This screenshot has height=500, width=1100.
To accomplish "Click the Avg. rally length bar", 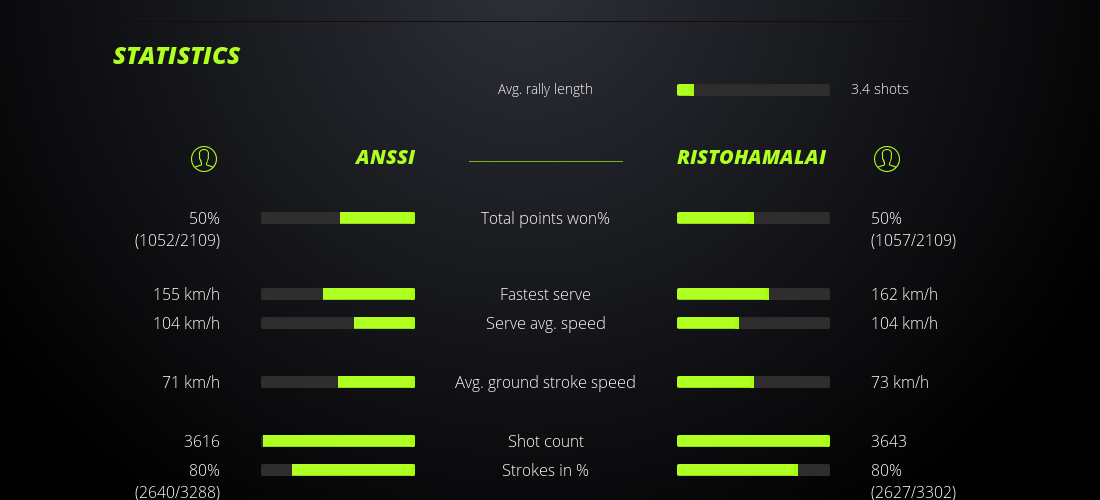I will click(x=753, y=90).
